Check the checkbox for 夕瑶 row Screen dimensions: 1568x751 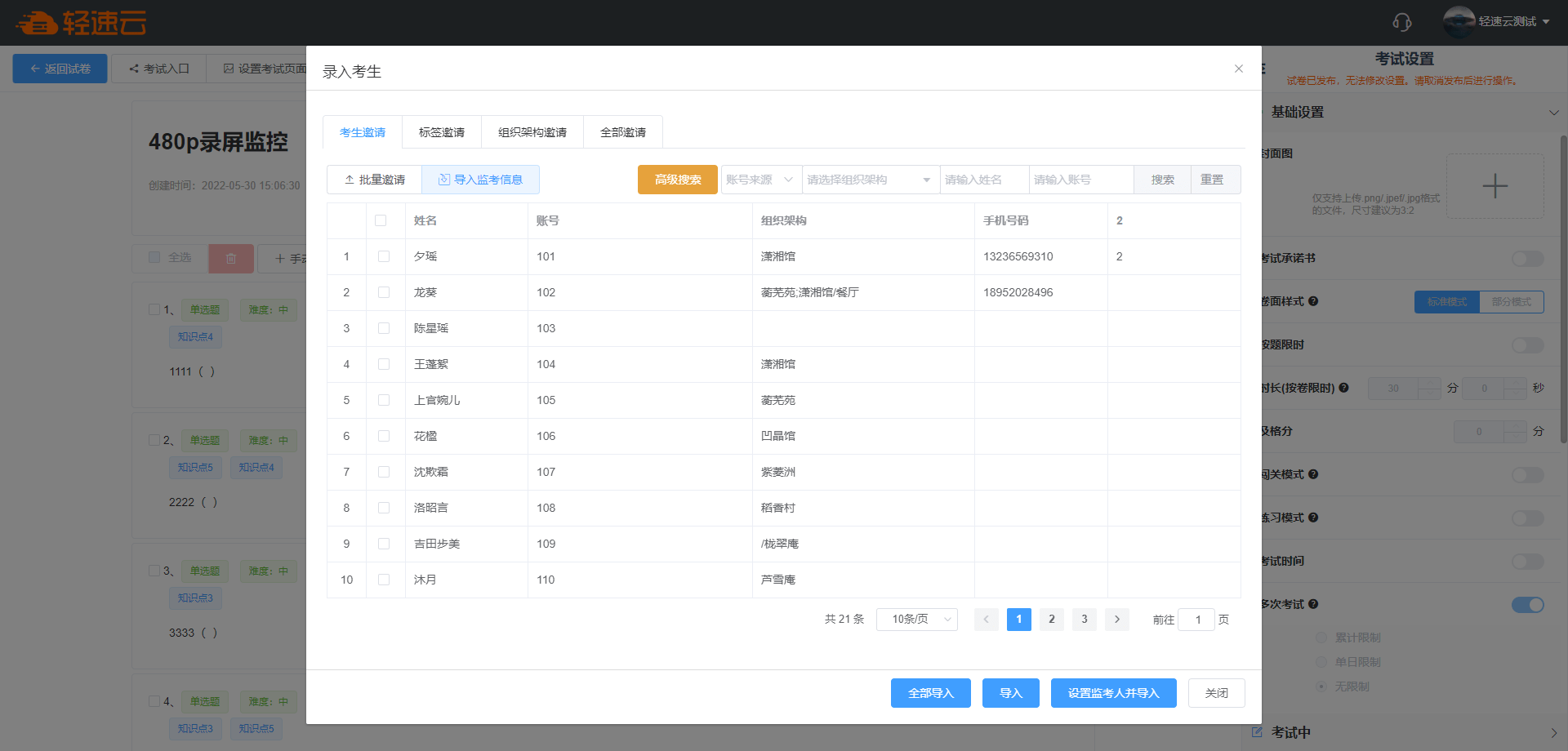point(384,256)
